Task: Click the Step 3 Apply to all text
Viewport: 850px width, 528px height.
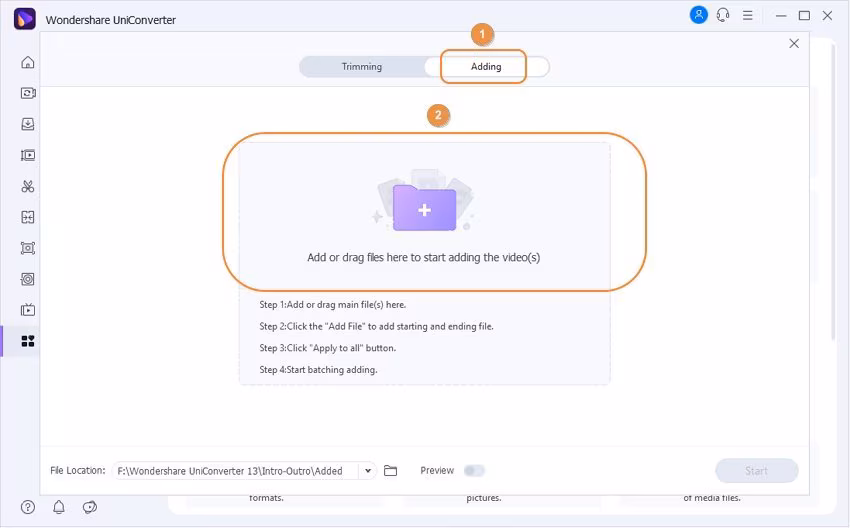Action: 327,348
